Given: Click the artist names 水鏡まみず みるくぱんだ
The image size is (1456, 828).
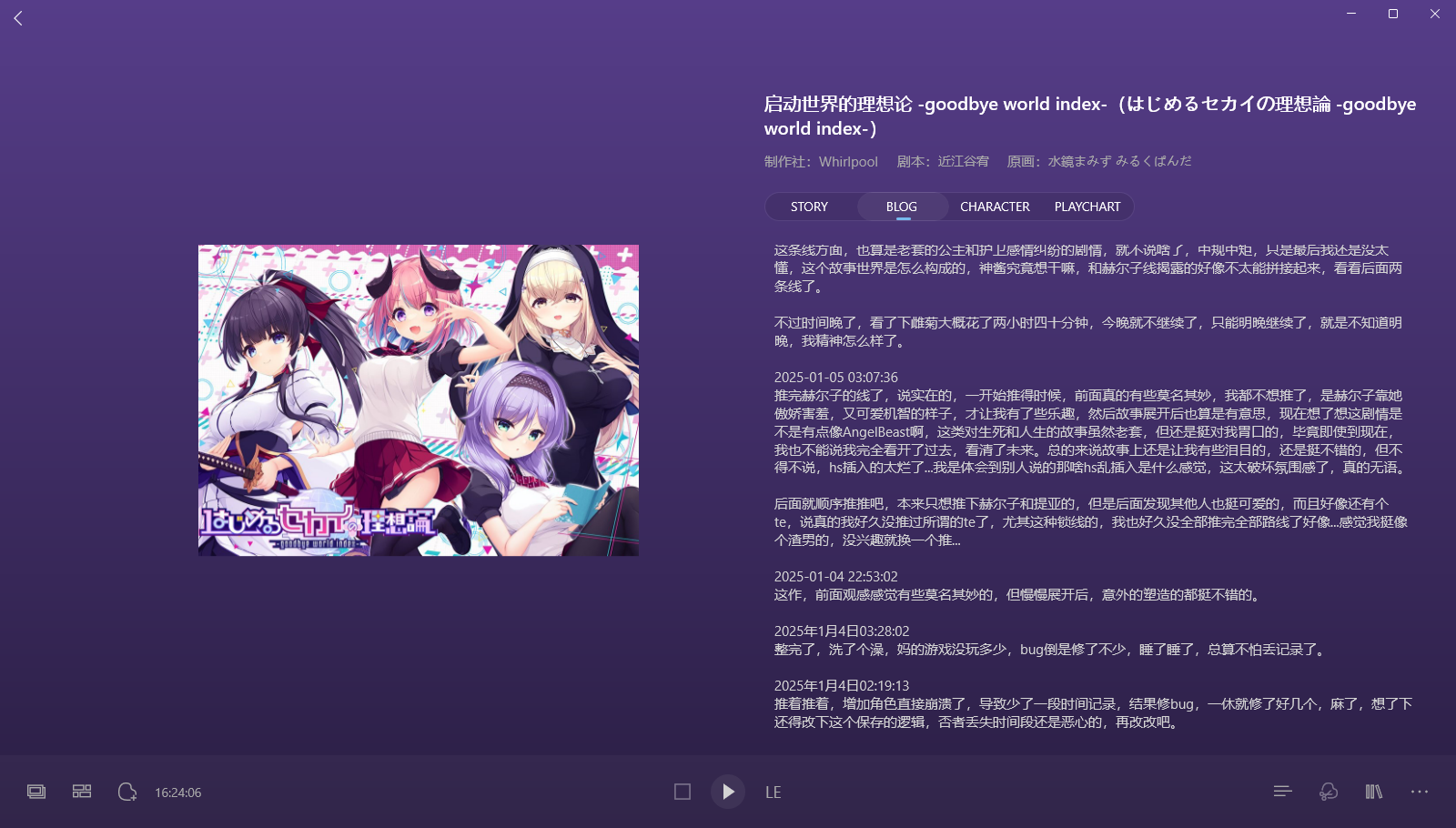Looking at the screenshot, I should click(x=1119, y=161).
